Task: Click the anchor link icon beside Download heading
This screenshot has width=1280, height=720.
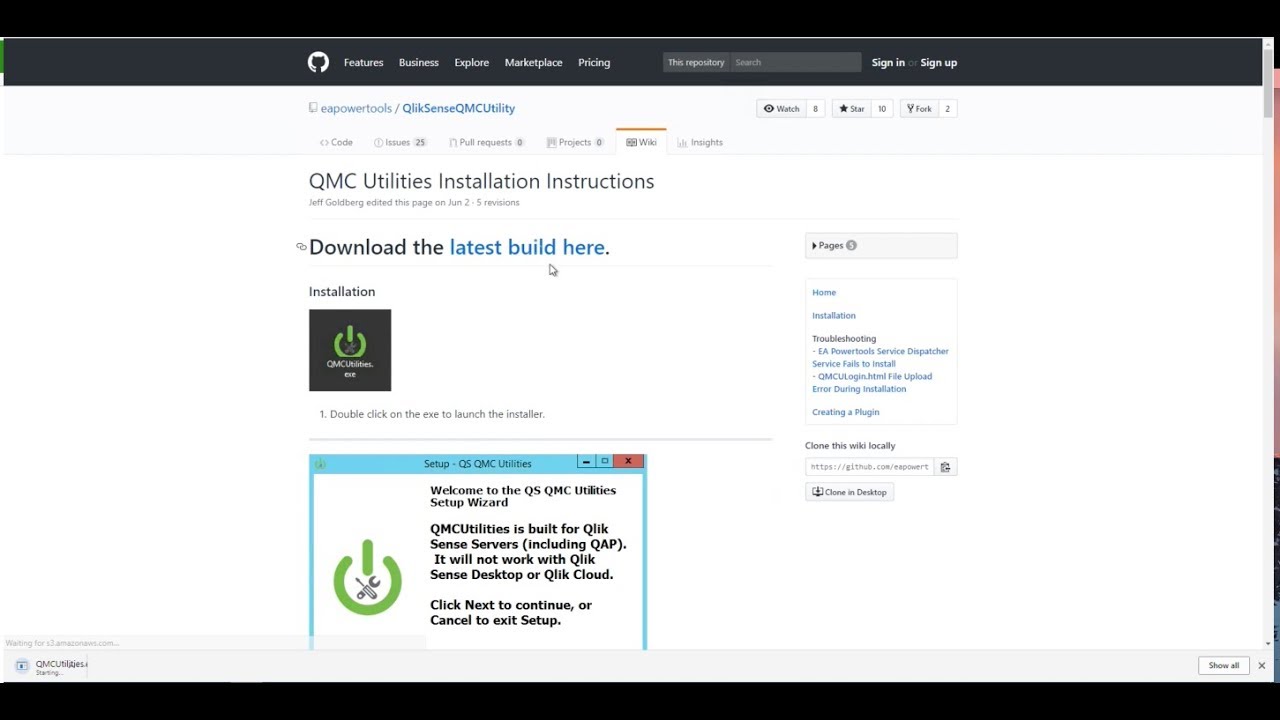Action: [301, 247]
